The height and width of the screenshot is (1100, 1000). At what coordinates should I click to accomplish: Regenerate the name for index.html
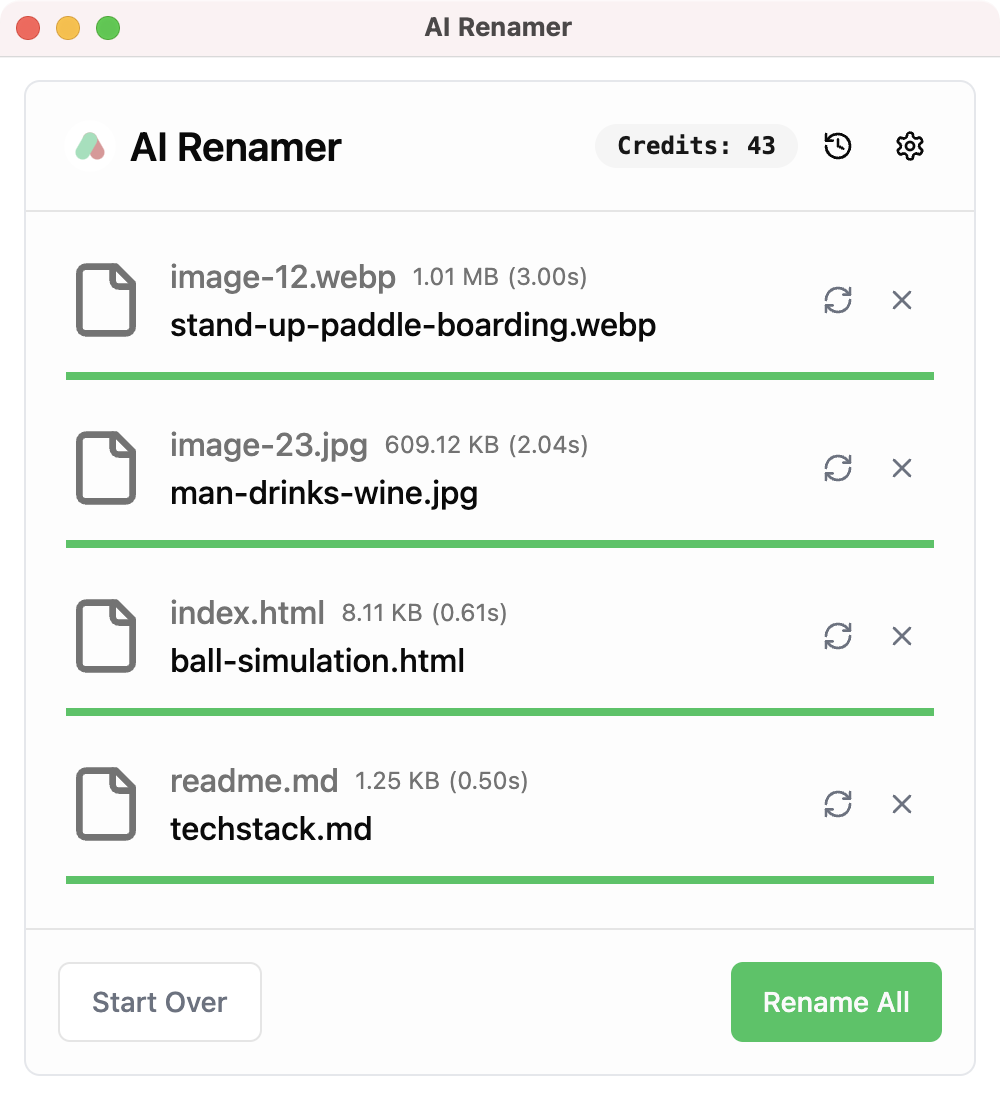click(x=840, y=636)
